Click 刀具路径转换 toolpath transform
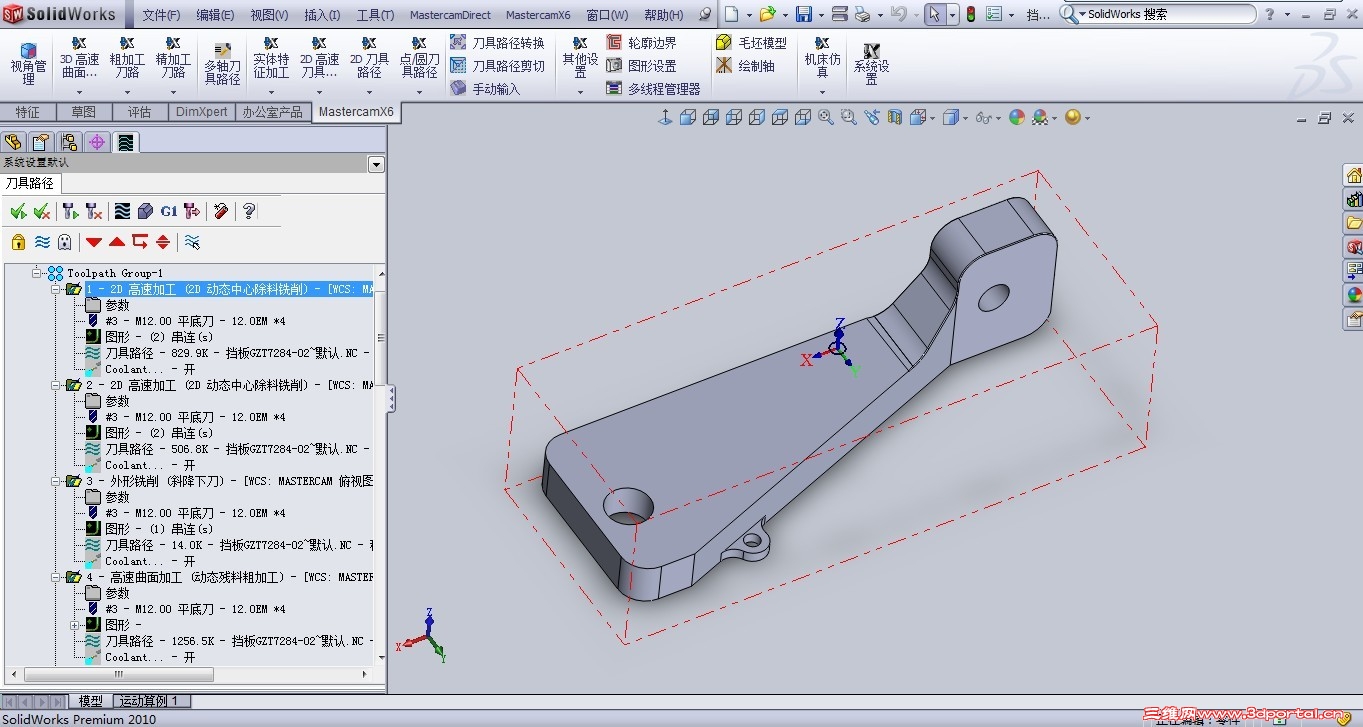 click(x=497, y=43)
